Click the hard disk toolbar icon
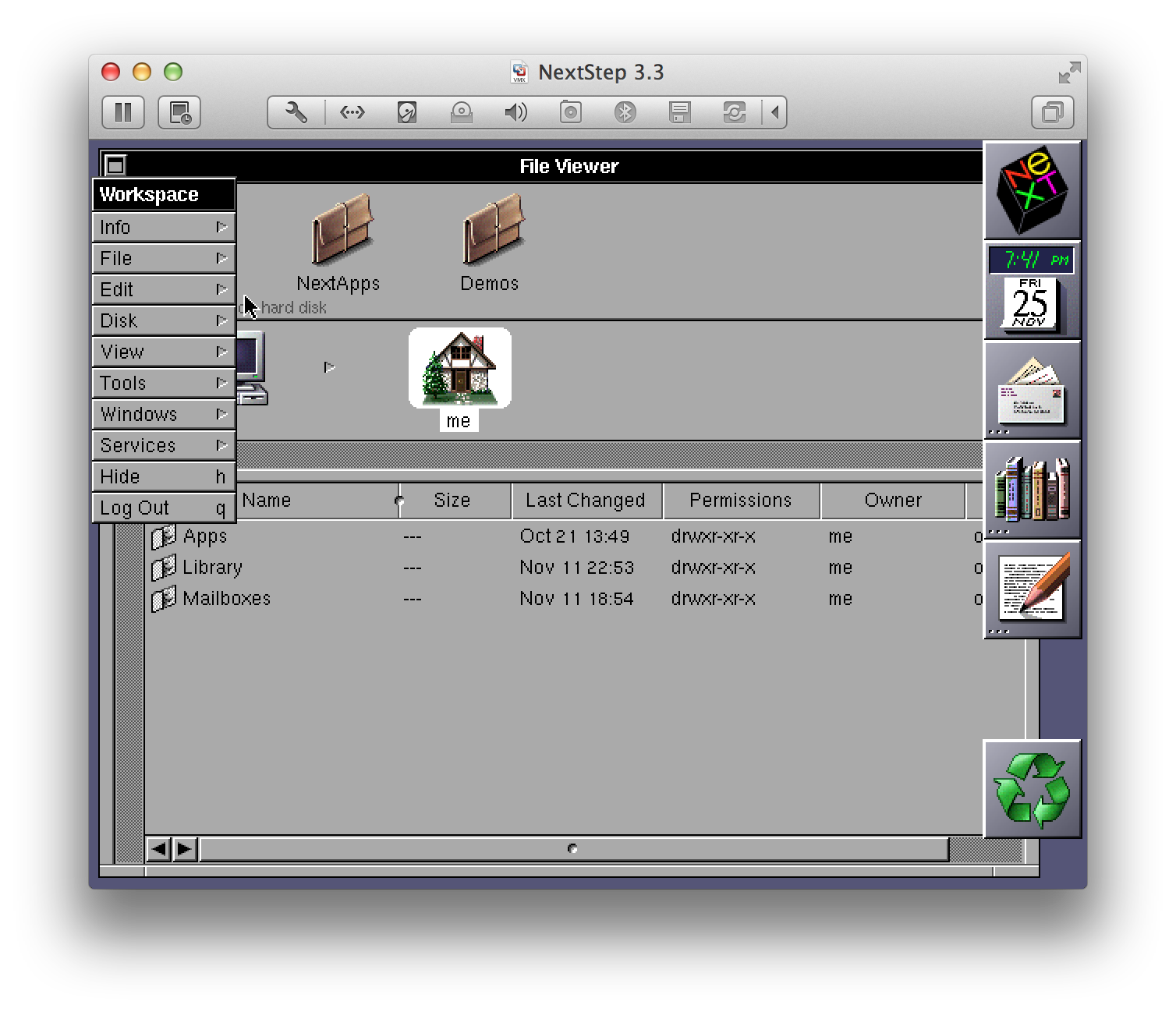This screenshot has height=1012, width=1176. point(407,112)
